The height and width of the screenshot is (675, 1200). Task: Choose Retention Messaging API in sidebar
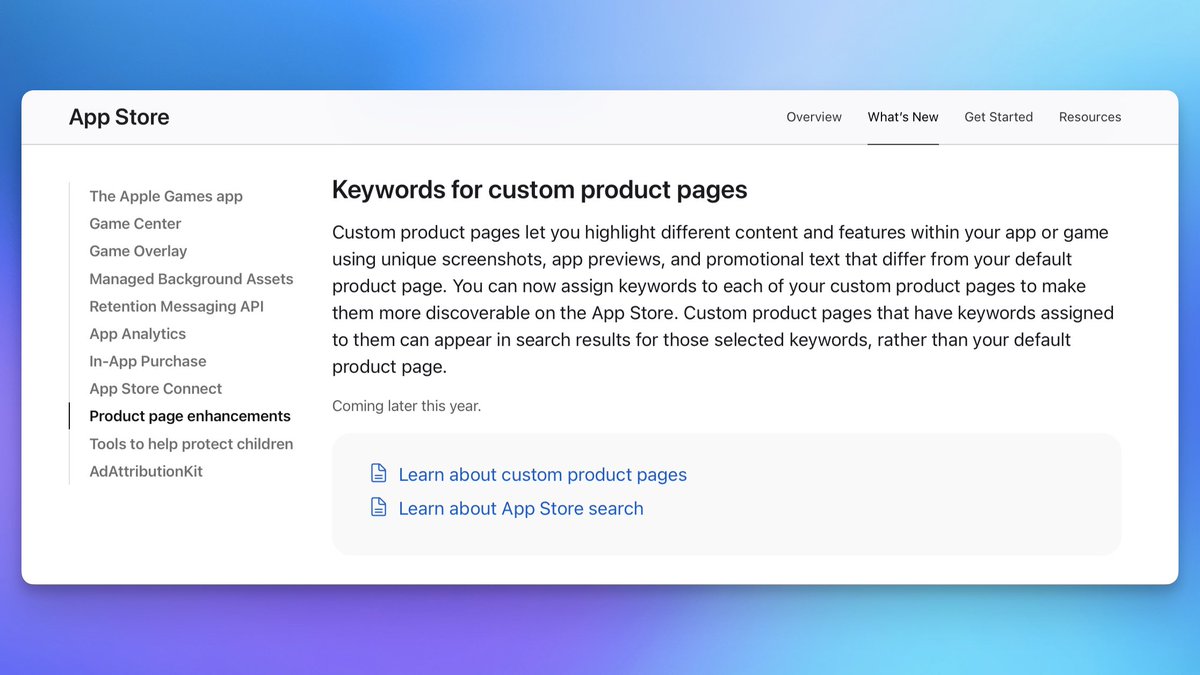click(176, 306)
